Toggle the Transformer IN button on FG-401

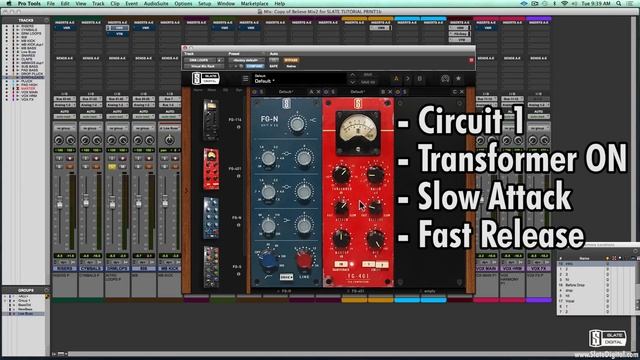pyautogui.click(x=341, y=264)
